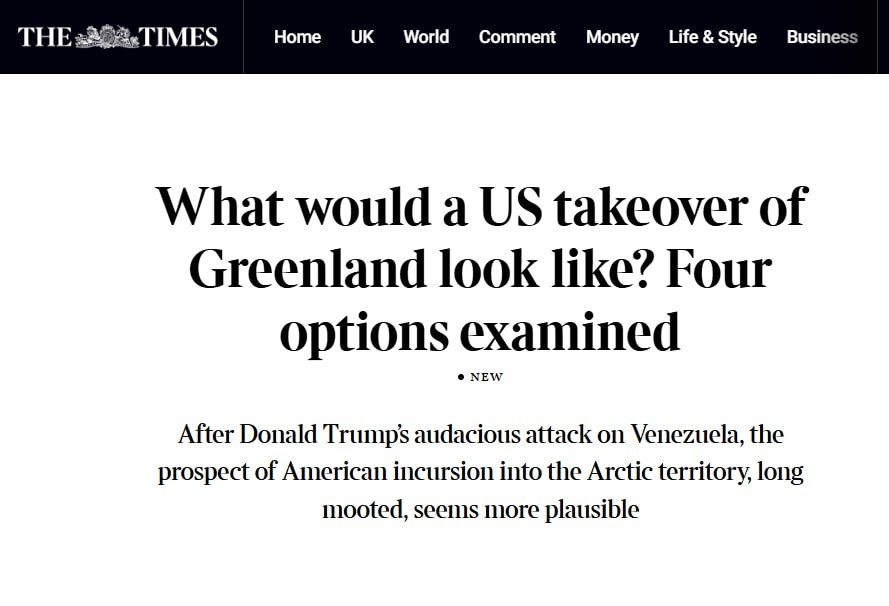Navigate to the World section
This screenshot has width=889, height=606.
point(426,37)
